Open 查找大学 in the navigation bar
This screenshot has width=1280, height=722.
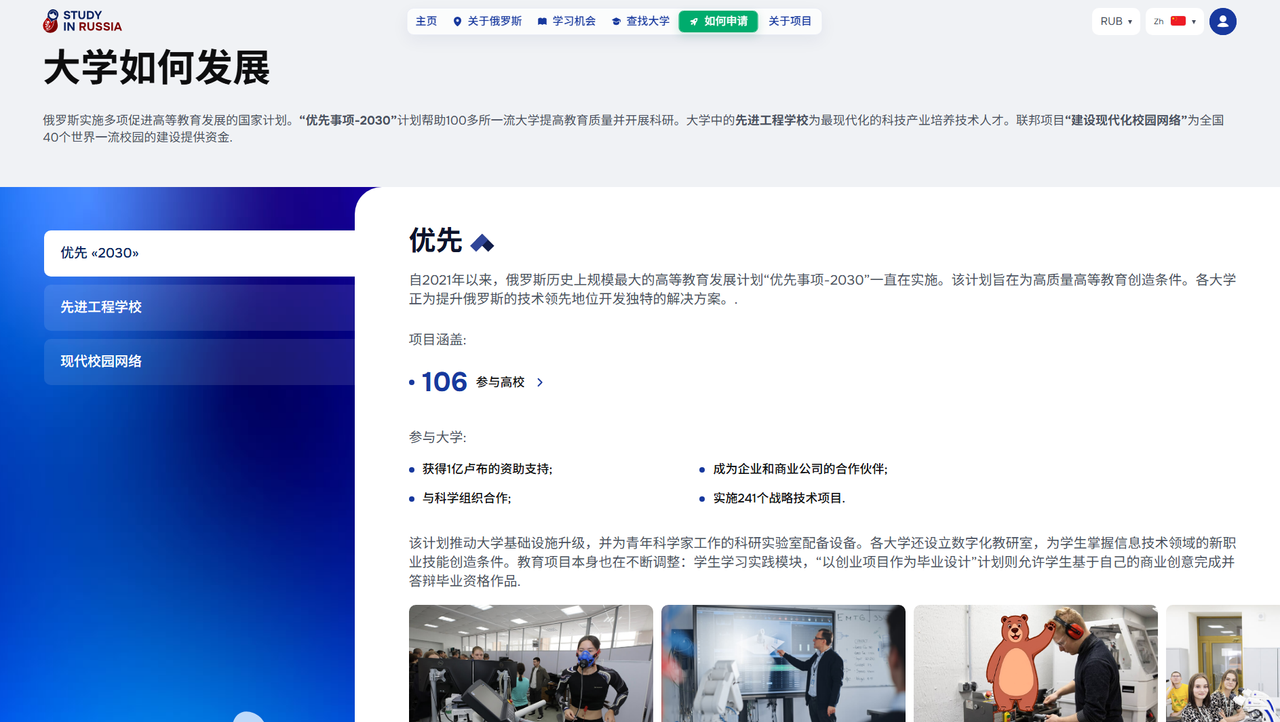[x=641, y=21]
